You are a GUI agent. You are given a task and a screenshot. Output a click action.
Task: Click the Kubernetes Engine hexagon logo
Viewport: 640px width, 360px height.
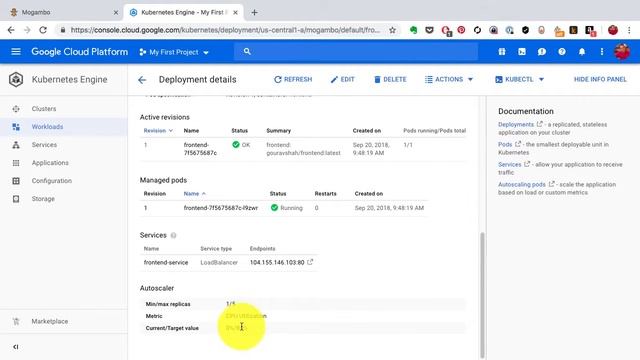click(16, 80)
